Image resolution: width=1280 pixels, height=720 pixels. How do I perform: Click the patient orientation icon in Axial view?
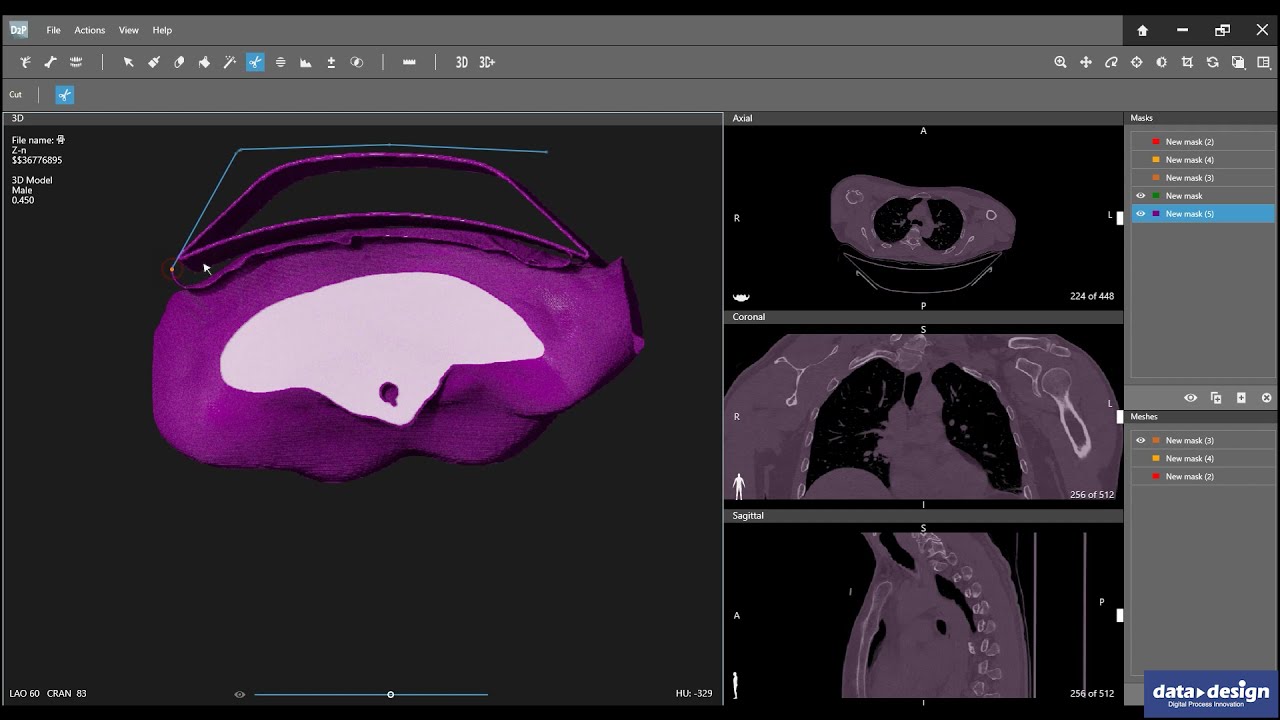coord(742,297)
